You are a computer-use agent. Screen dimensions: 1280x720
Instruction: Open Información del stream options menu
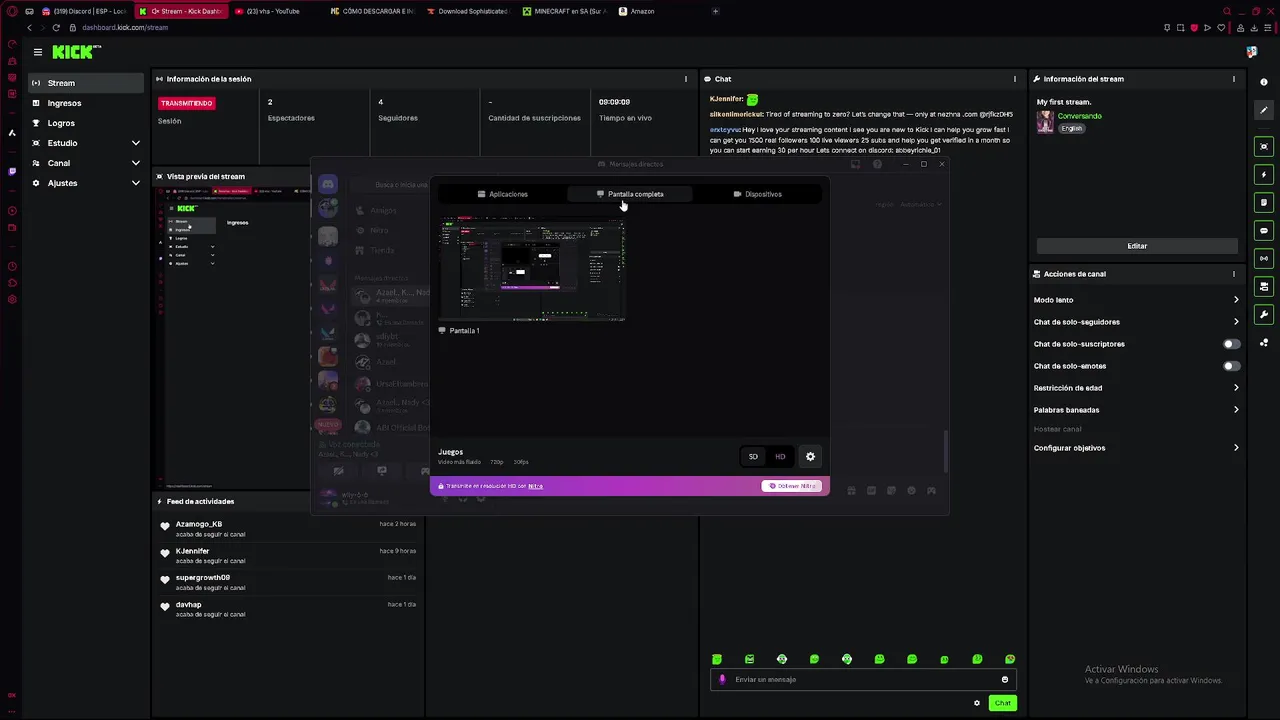pos(1234,79)
